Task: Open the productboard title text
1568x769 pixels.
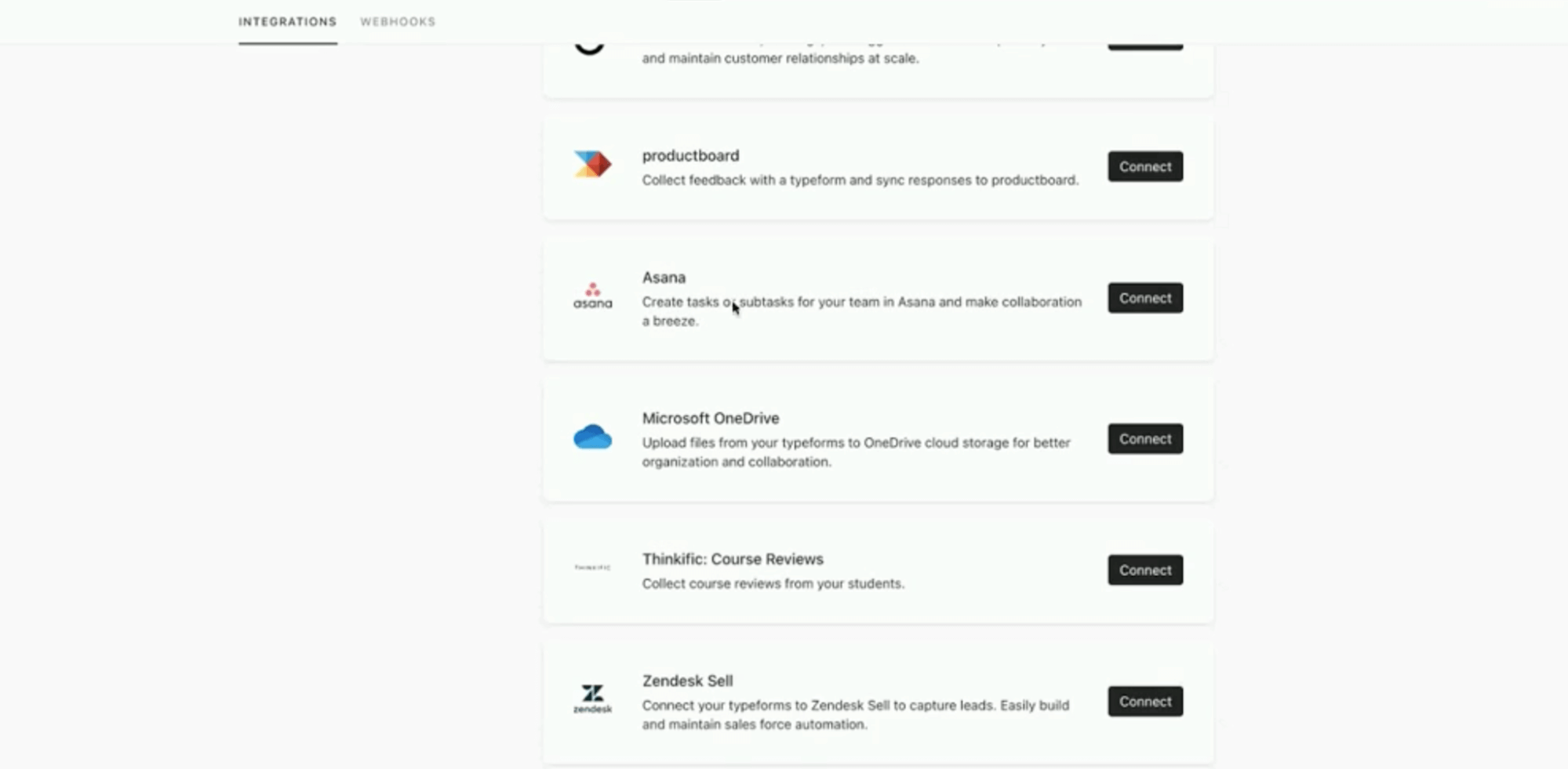Action: [x=690, y=155]
